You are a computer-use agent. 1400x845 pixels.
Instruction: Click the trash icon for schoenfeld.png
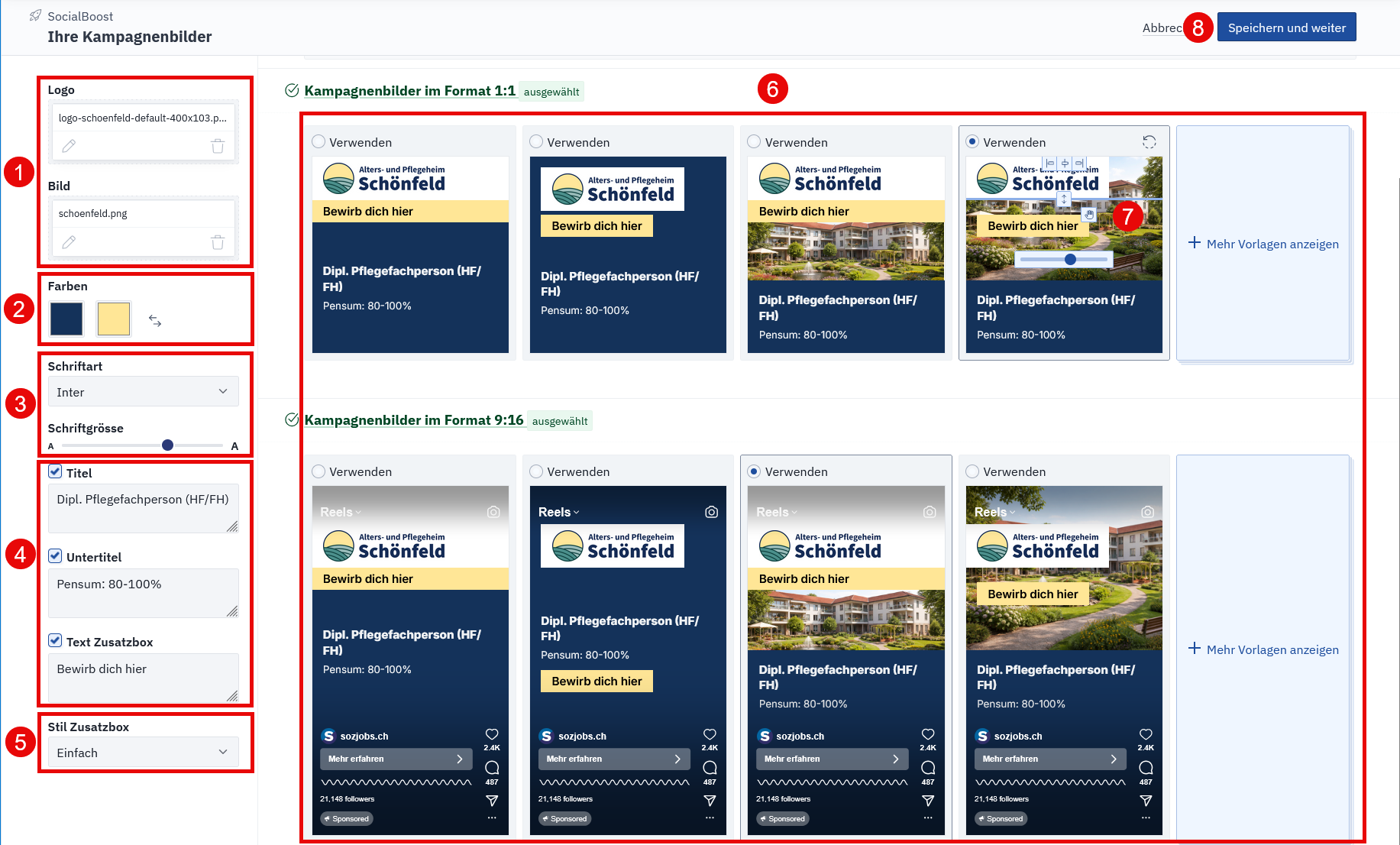click(x=218, y=242)
